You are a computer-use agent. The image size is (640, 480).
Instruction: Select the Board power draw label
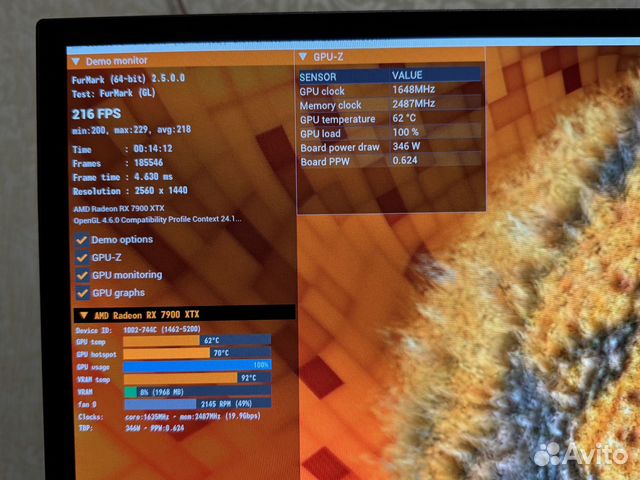pyautogui.click(x=340, y=148)
